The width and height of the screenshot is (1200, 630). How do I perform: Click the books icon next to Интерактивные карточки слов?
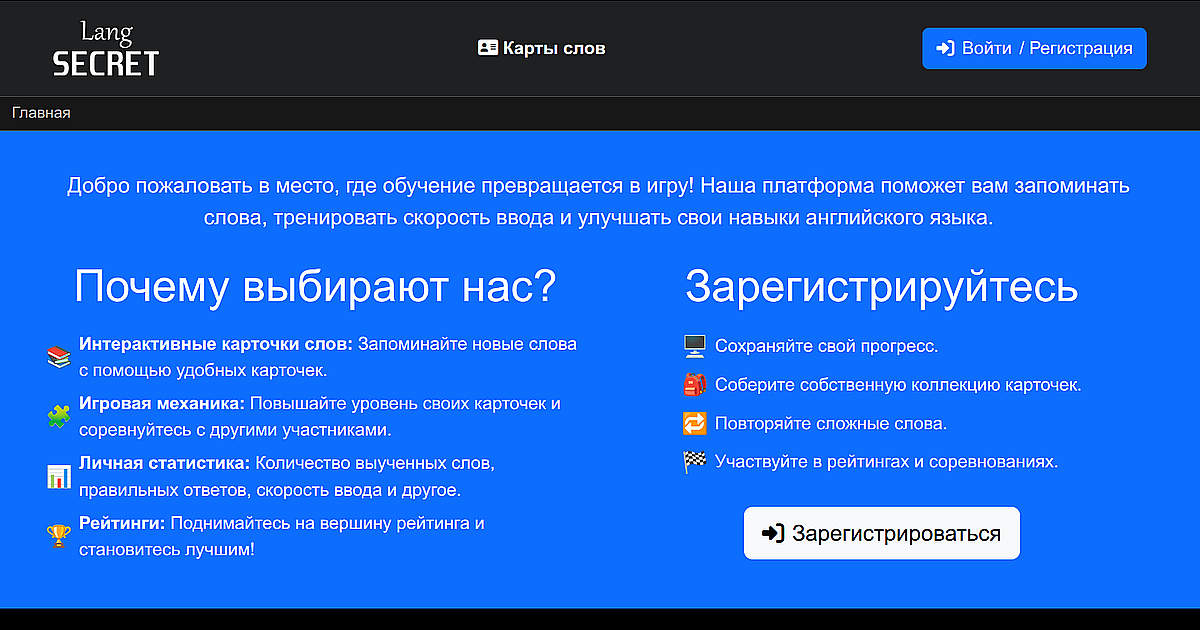click(59, 355)
